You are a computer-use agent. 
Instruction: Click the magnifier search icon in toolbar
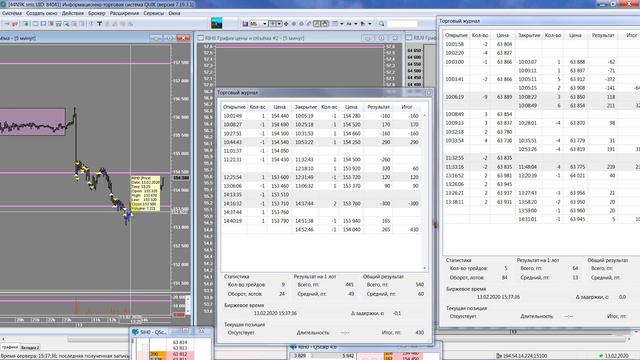[382, 24]
